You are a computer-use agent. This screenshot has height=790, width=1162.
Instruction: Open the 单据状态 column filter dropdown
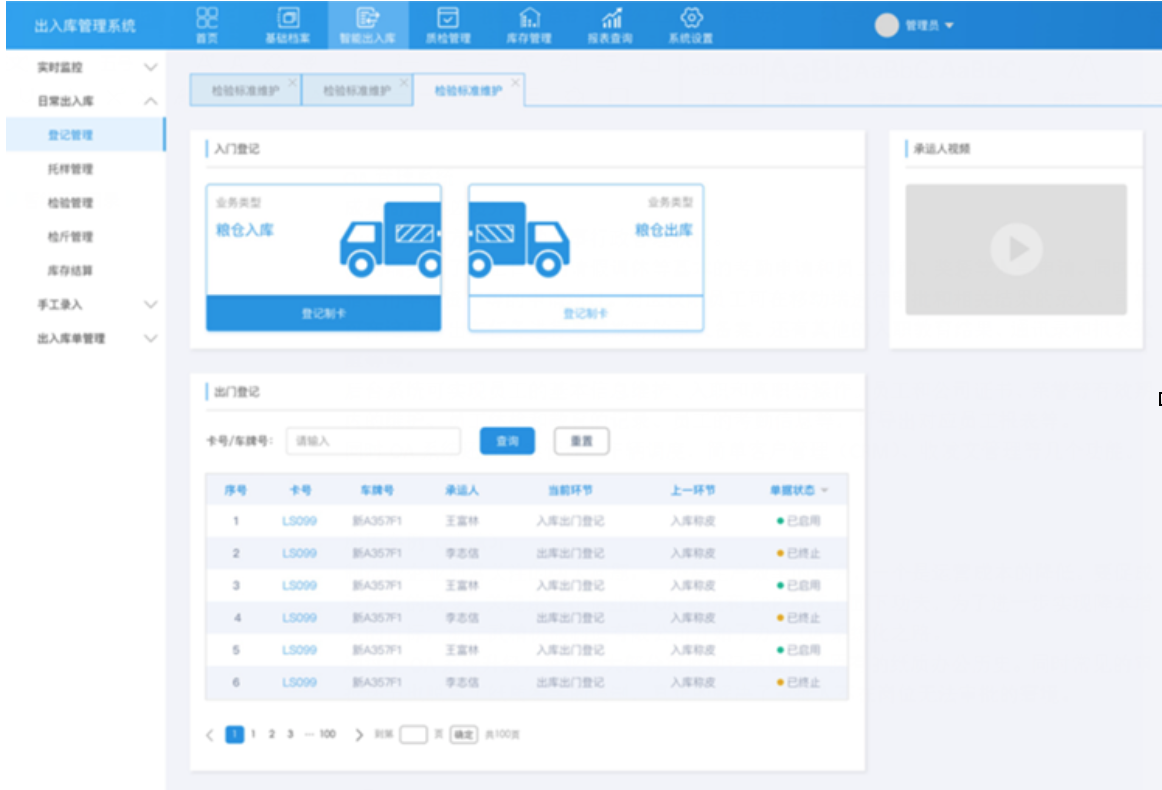(825, 491)
